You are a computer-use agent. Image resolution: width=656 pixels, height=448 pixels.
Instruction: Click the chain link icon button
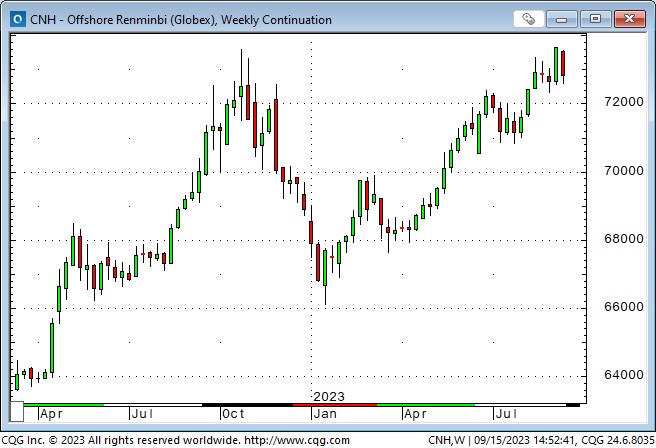pos(528,19)
